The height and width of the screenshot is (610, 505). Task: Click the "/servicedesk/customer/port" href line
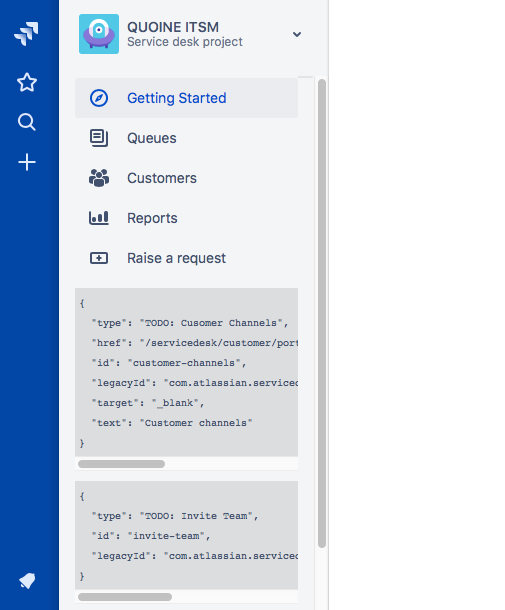tap(195, 343)
